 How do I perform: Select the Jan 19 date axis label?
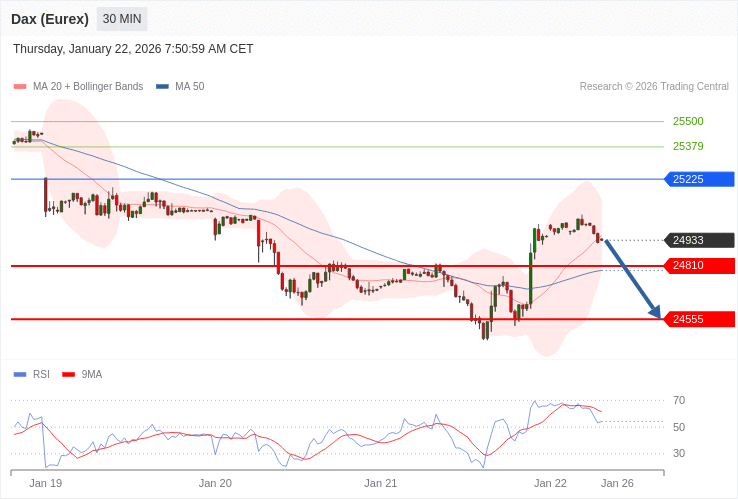pyautogui.click(x=46, y=483)
